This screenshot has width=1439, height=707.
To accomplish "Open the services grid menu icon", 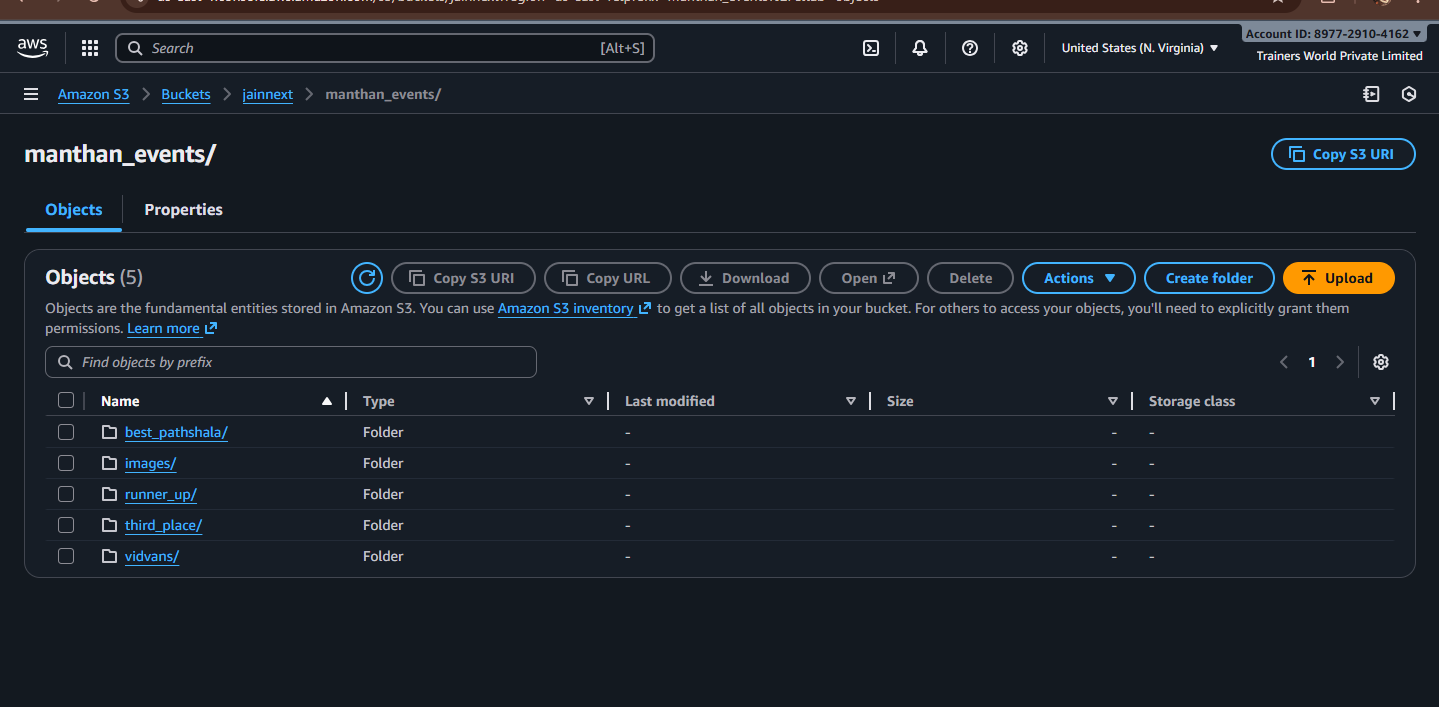I will click(90, 48).
